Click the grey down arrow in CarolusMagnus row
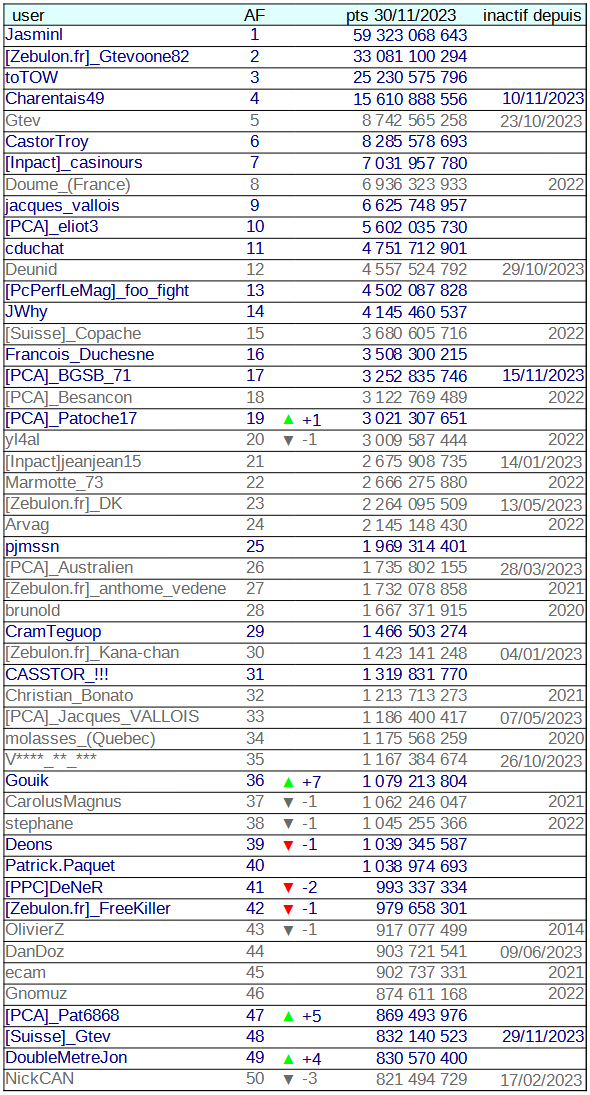Screen dimensions: 590x1095 (x=288, y=802)
